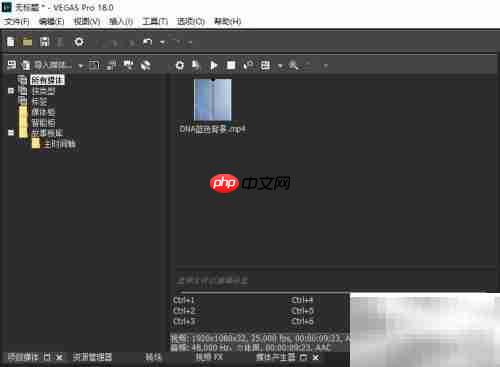500x367 pixels.
Task: Switch to the 媒体产生器 tab
Action: pyautogui.click(x=276, y=357)
